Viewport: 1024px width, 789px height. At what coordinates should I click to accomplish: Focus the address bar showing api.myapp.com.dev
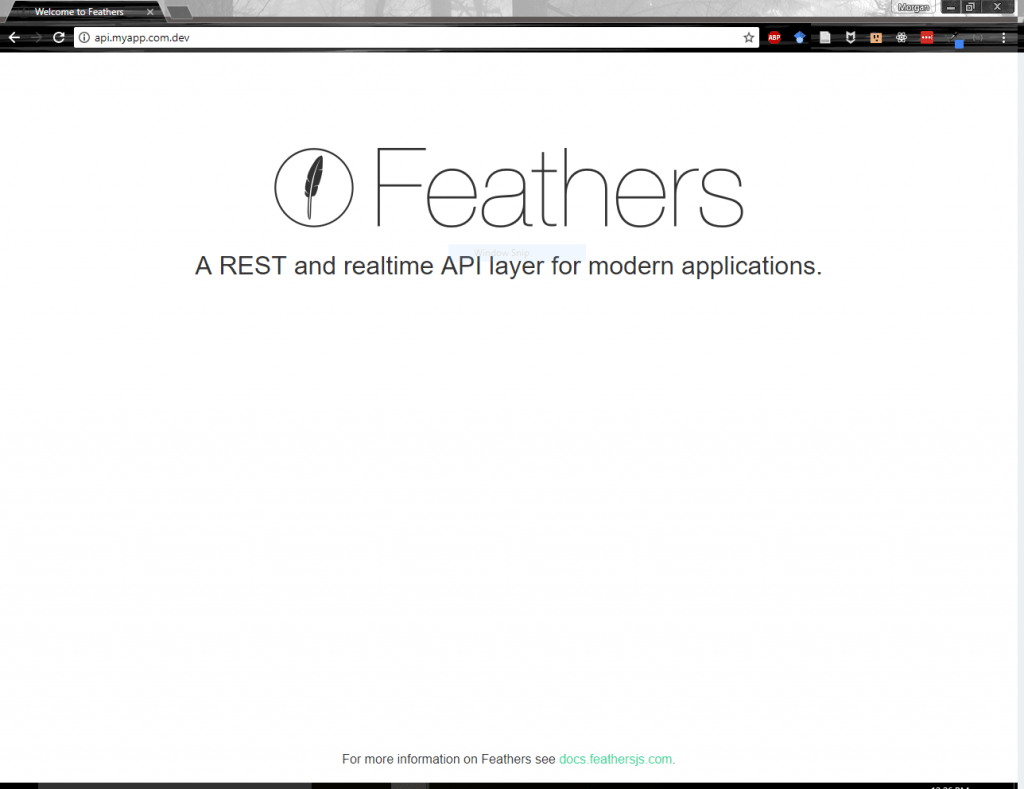(x=417, y=38)
